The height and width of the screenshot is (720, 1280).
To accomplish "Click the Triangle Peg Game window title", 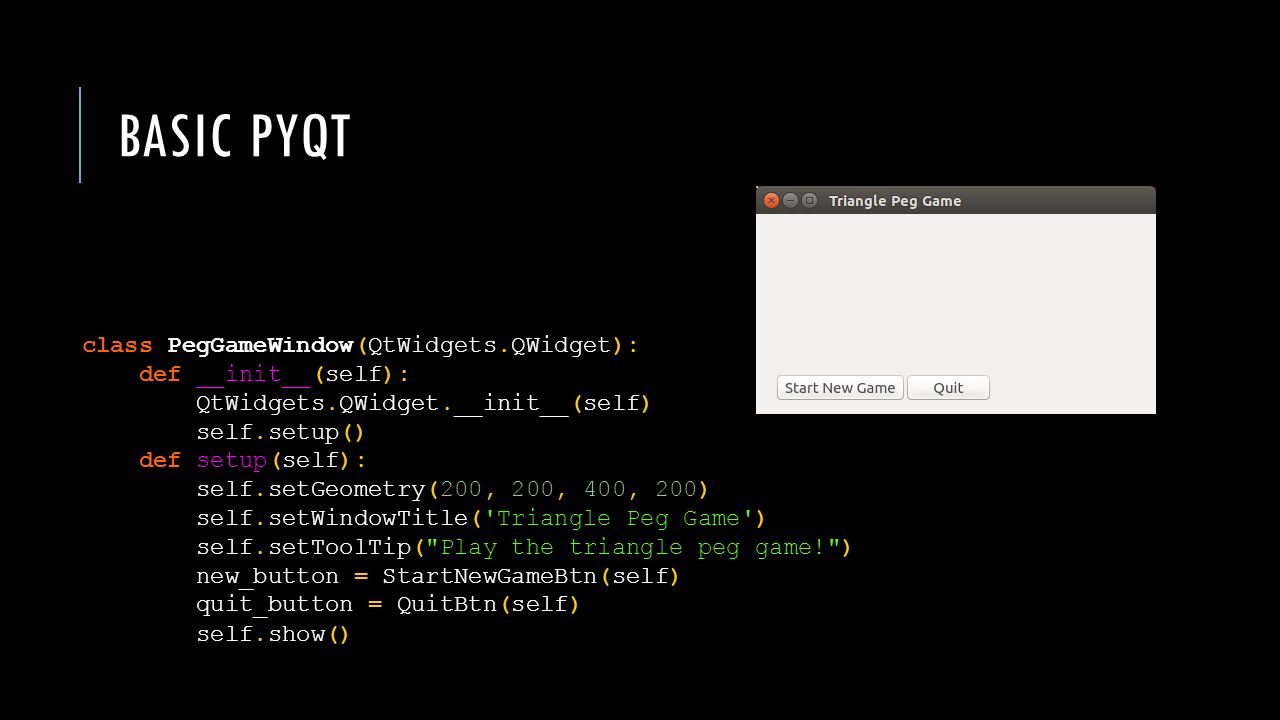I will (x=895, y=201).
